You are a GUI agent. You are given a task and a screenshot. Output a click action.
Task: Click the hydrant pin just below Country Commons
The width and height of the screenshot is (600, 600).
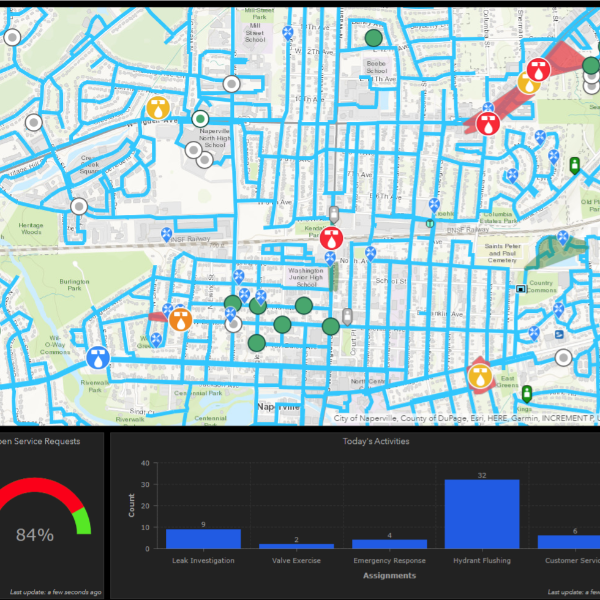(558, 310)
